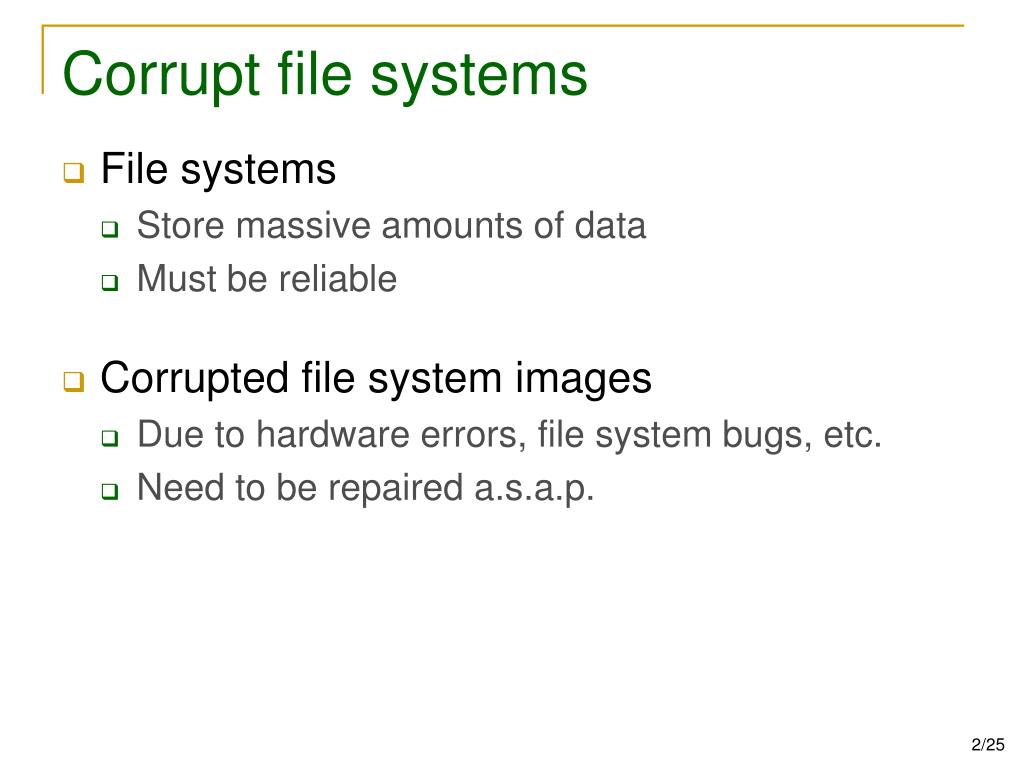
Task: Click the Must be reliable line
Action: 266,279
